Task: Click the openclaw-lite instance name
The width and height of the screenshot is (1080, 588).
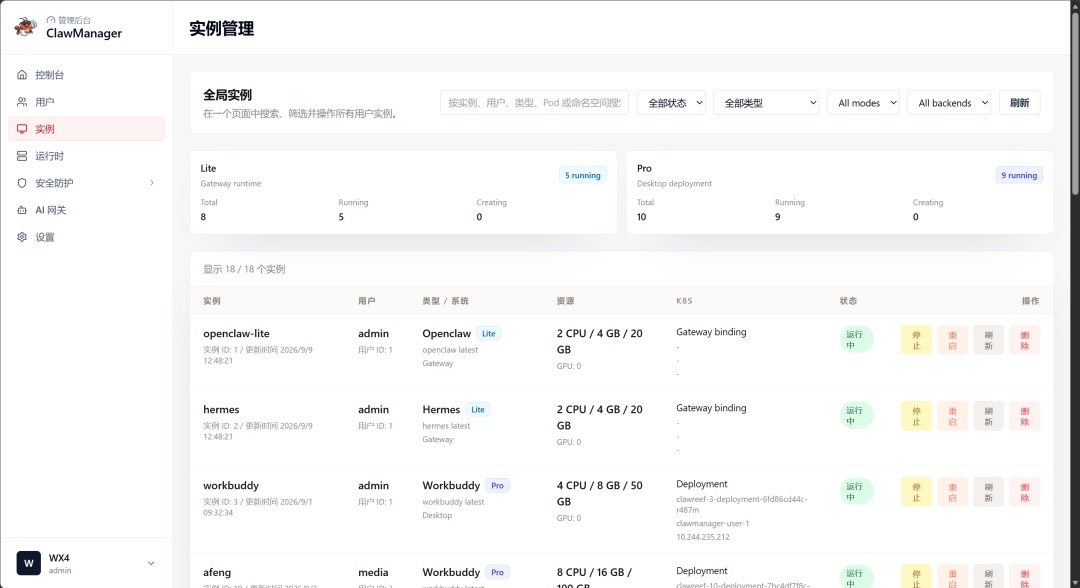Action: click(236, 333)
